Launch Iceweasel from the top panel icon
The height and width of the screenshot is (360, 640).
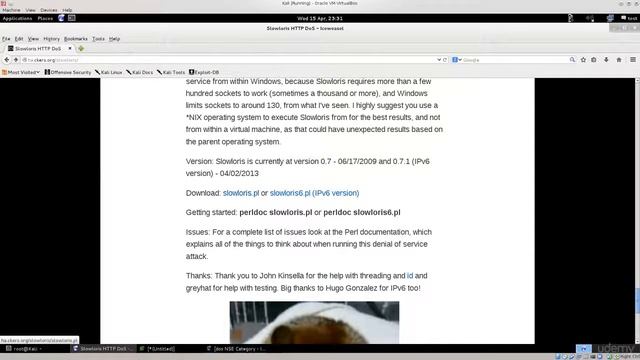pyautogui.click(x=61, y=18)
